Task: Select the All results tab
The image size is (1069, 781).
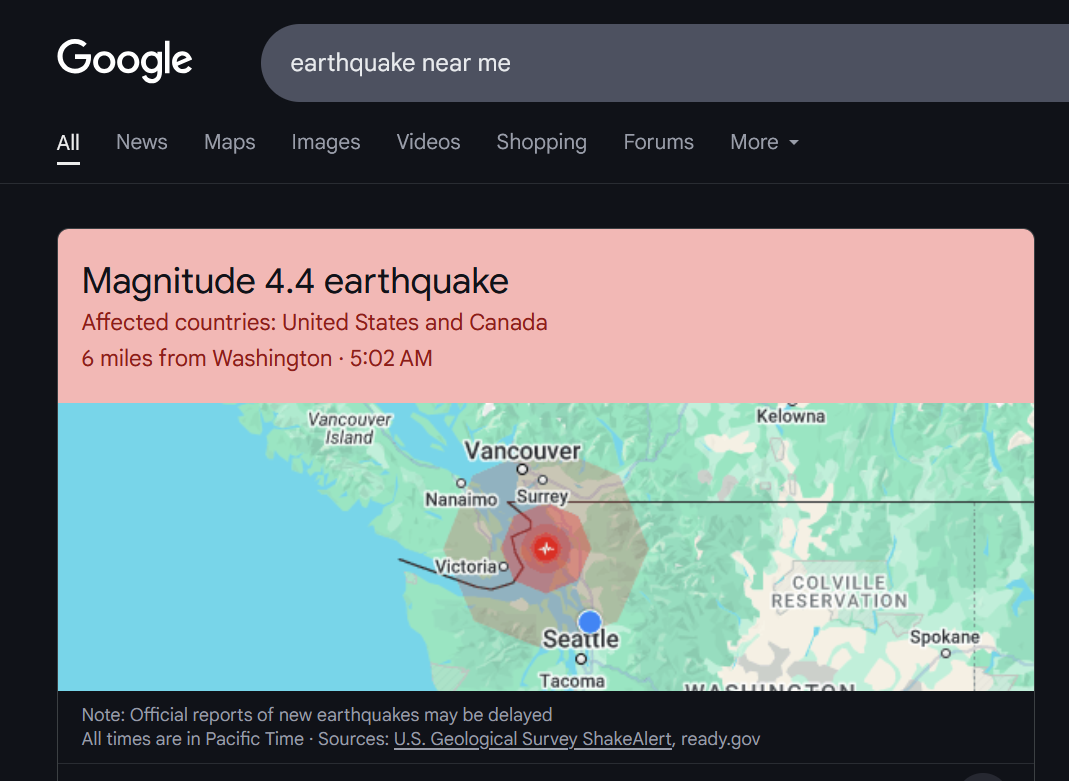Action: tap(68, 142)
